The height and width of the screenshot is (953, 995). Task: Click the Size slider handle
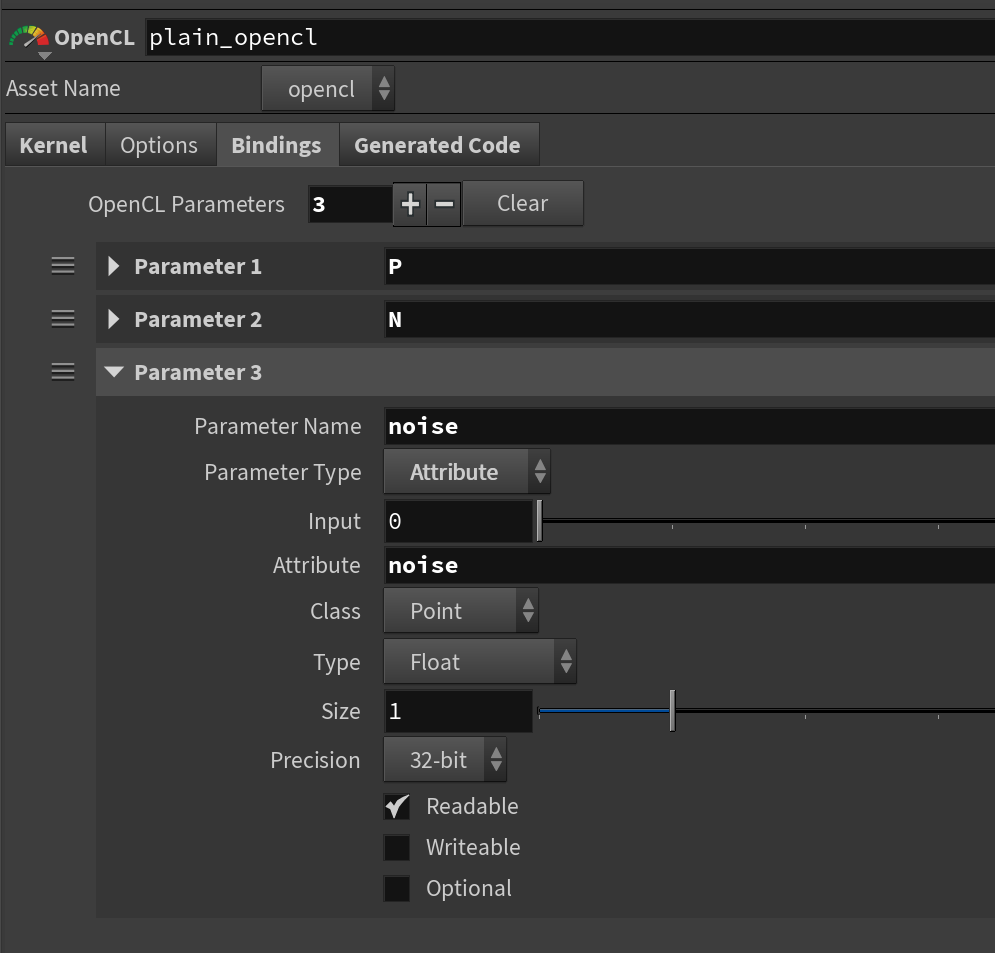click(x=672, y=711)
